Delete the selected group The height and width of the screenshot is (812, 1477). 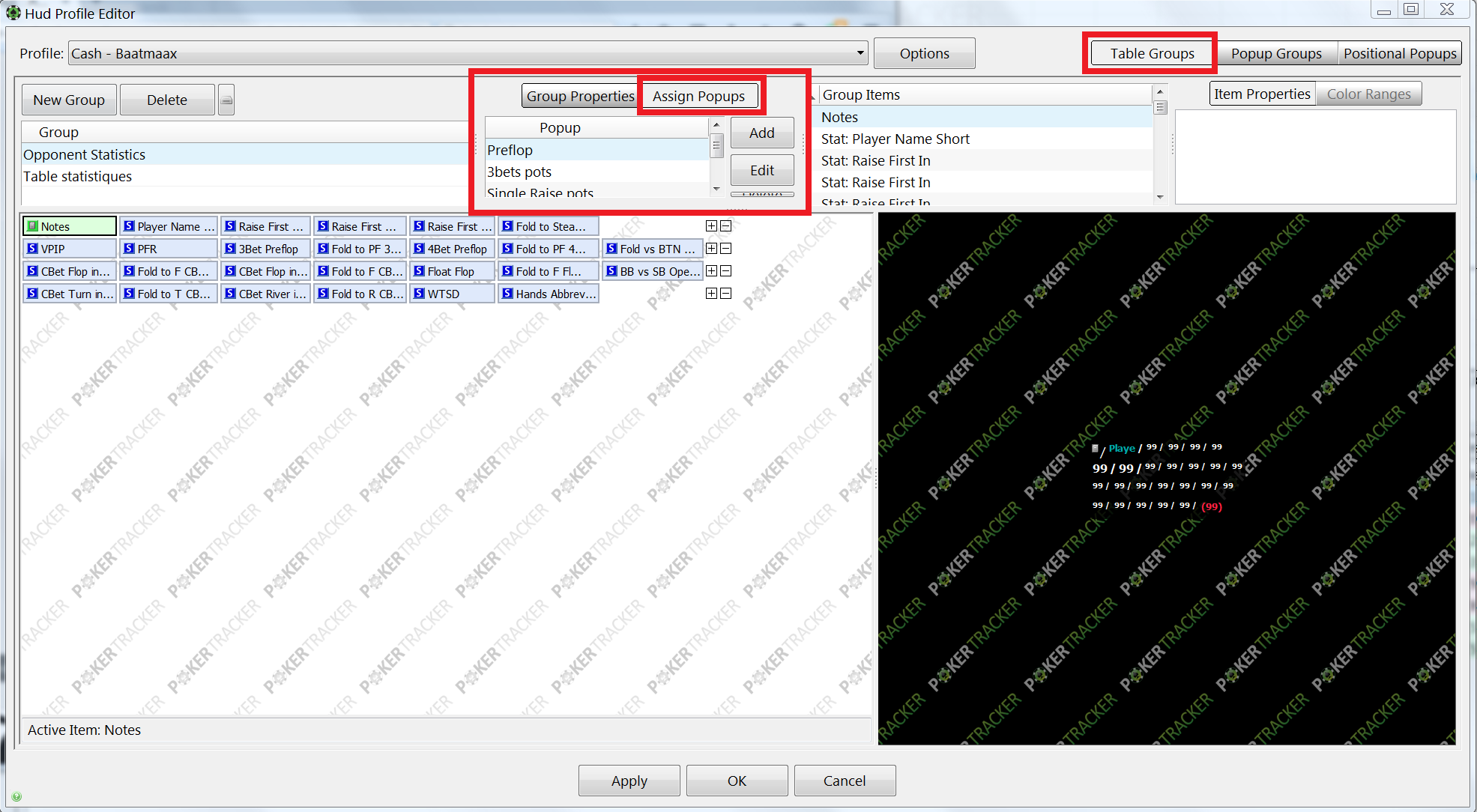[167, 100]
